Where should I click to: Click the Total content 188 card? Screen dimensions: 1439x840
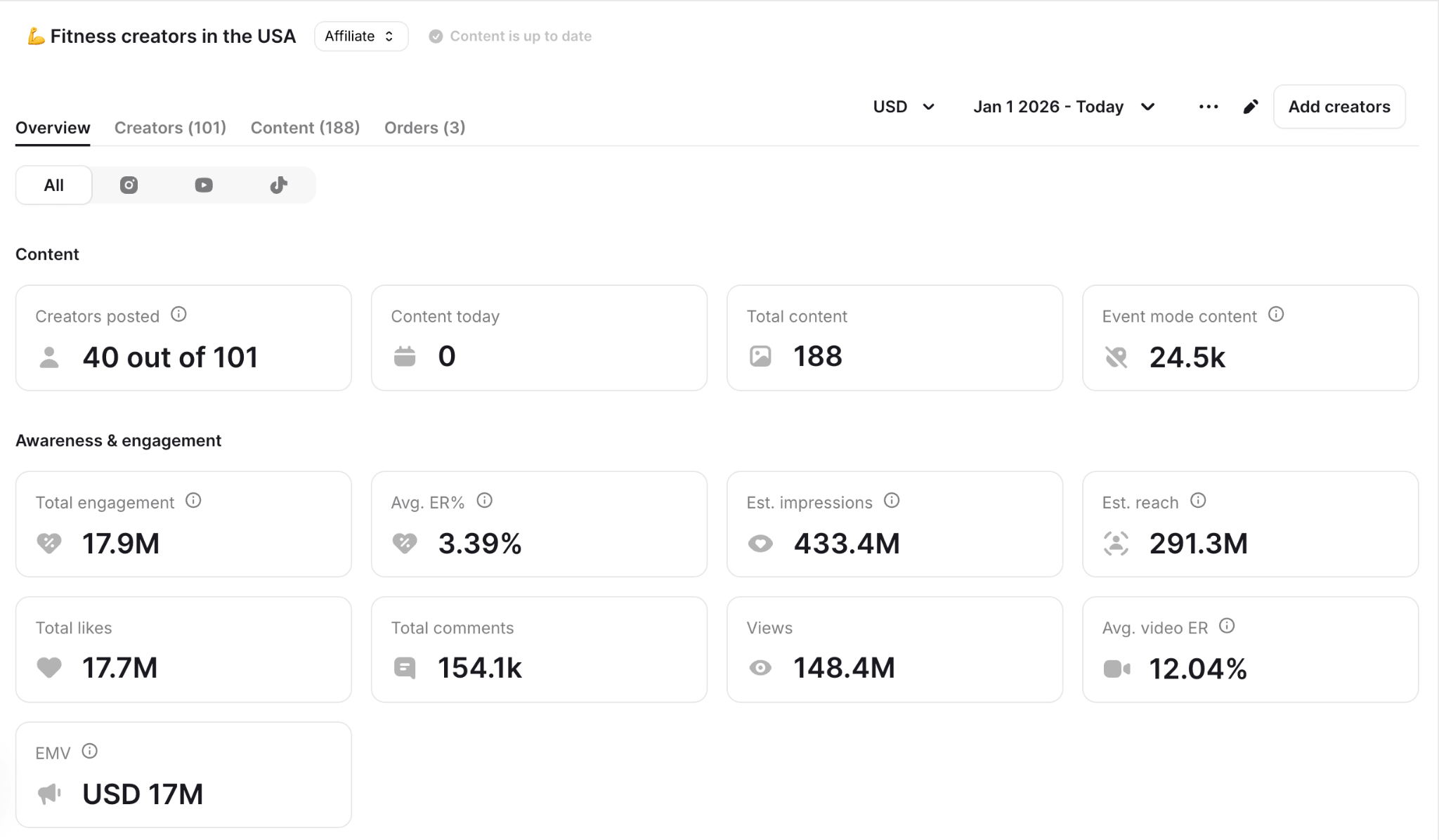[894, 338]
